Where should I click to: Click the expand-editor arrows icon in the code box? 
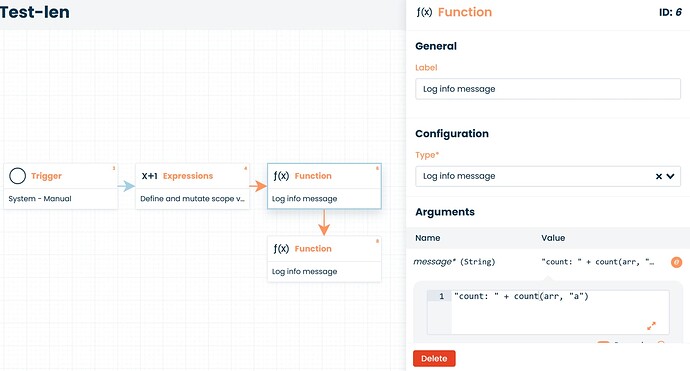click(x=651, y=326)
